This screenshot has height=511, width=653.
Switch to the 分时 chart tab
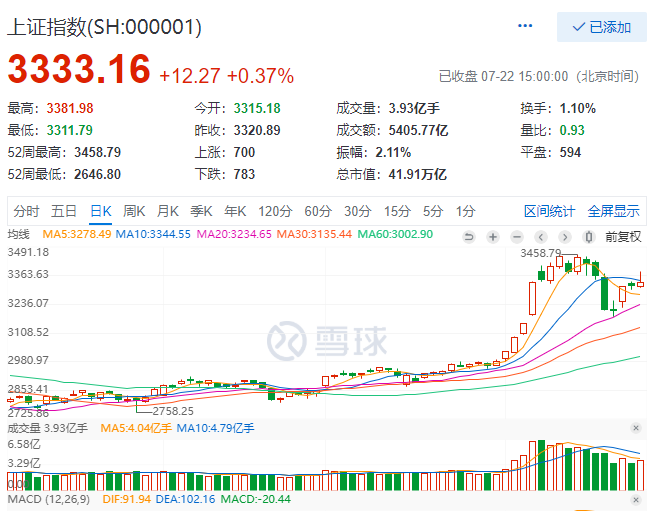click(26, 211)
